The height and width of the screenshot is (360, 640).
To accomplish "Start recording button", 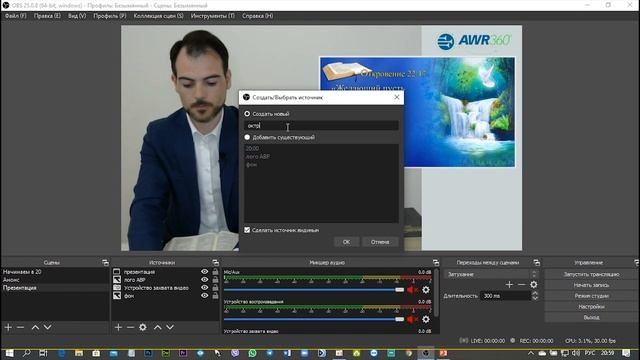I will [591, 285].
